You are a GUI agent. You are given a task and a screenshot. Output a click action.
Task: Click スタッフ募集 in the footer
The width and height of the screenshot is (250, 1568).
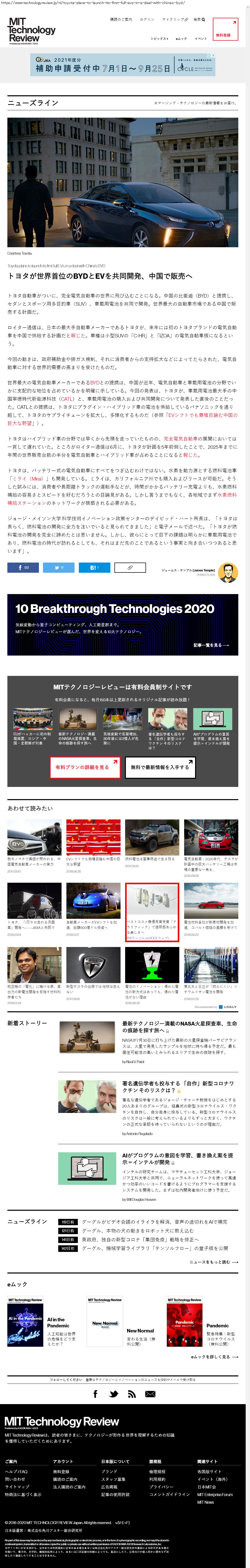(113, 1479)
